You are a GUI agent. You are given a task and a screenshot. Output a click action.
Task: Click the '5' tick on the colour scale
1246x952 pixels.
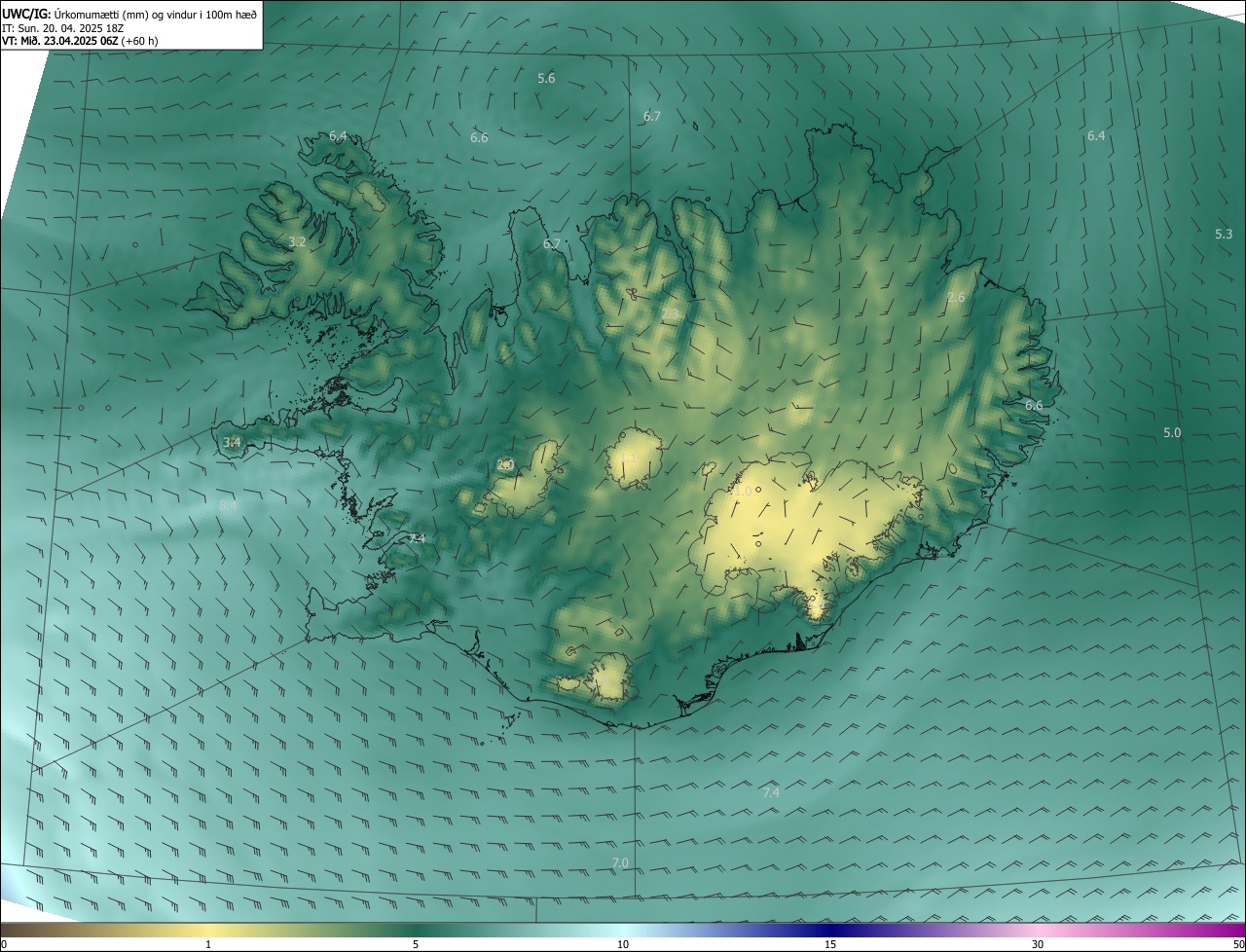[x=416, y=944]
